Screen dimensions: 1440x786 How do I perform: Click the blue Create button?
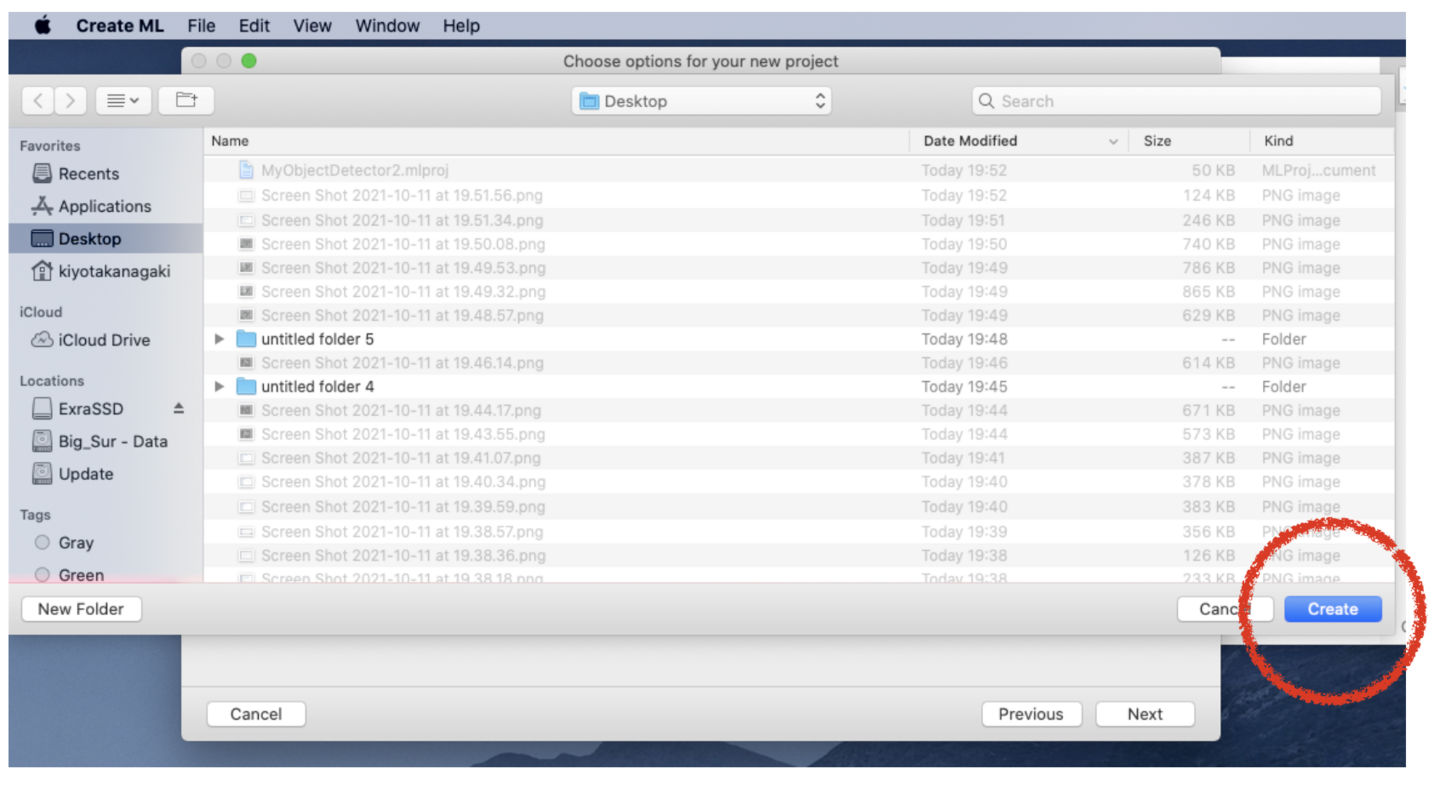click(1332, 609)
